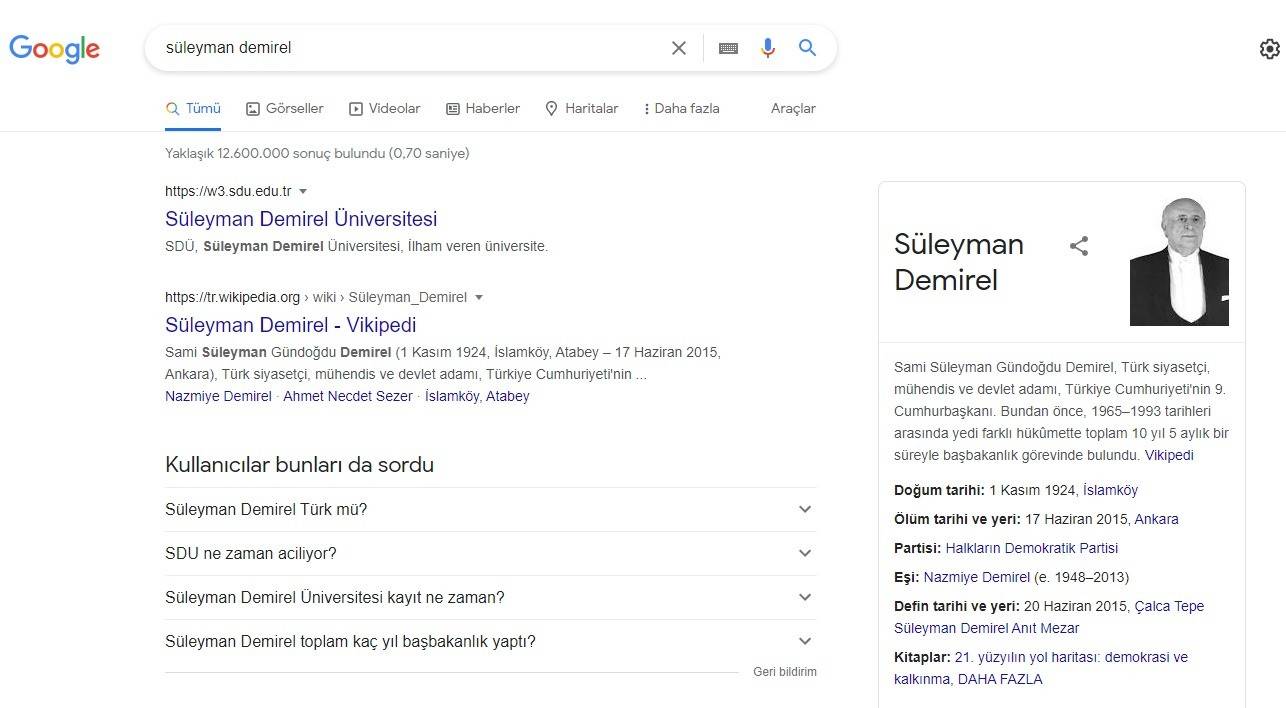1286x708 pixels.
Task: Open dropdown arrow beside w3.sdu.edu.tr URL
Action: (303, 191)
